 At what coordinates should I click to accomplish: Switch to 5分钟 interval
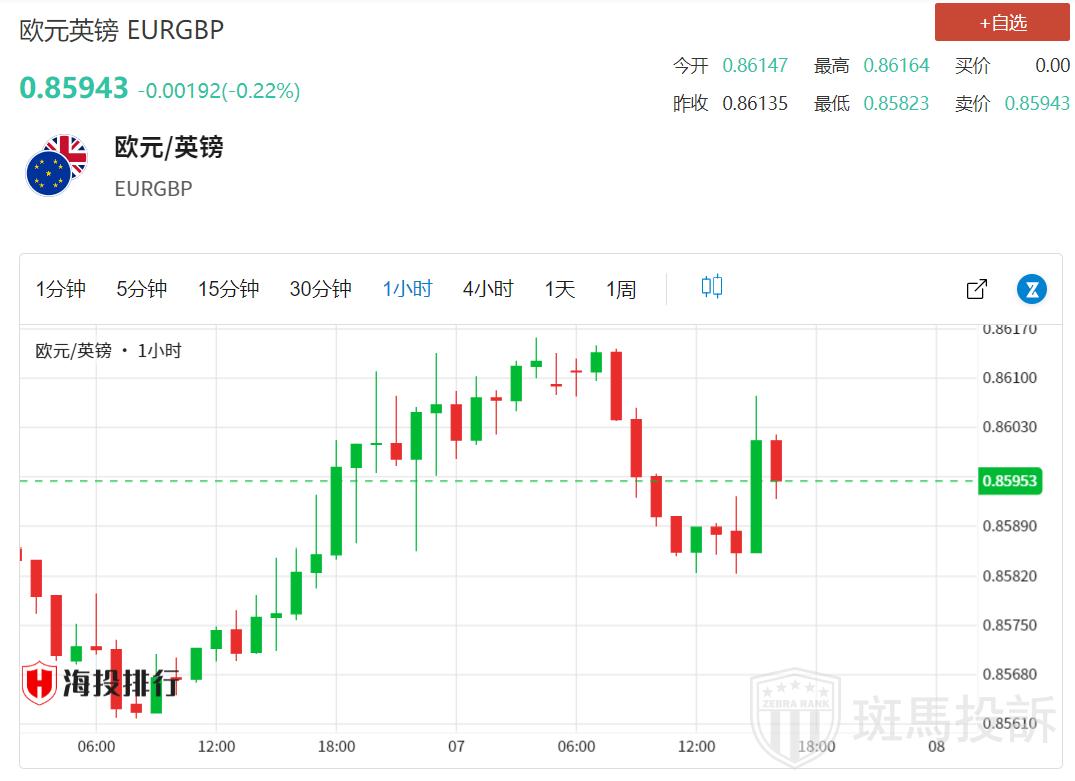[141, 289]
